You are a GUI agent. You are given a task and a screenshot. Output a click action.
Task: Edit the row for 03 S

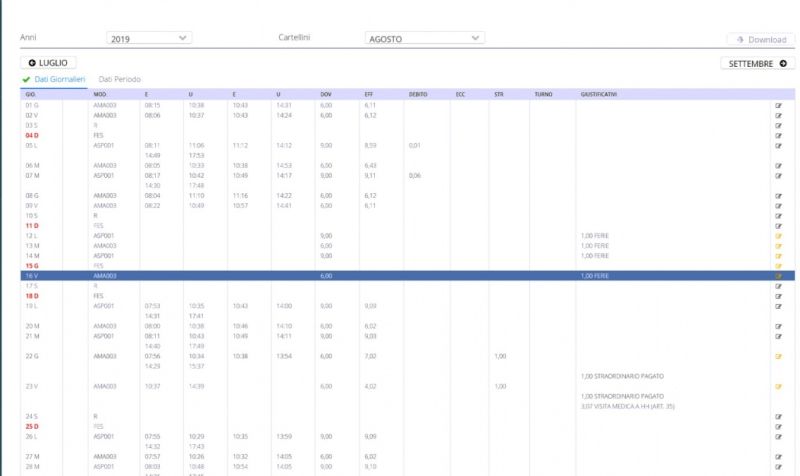tap(778, 126)
